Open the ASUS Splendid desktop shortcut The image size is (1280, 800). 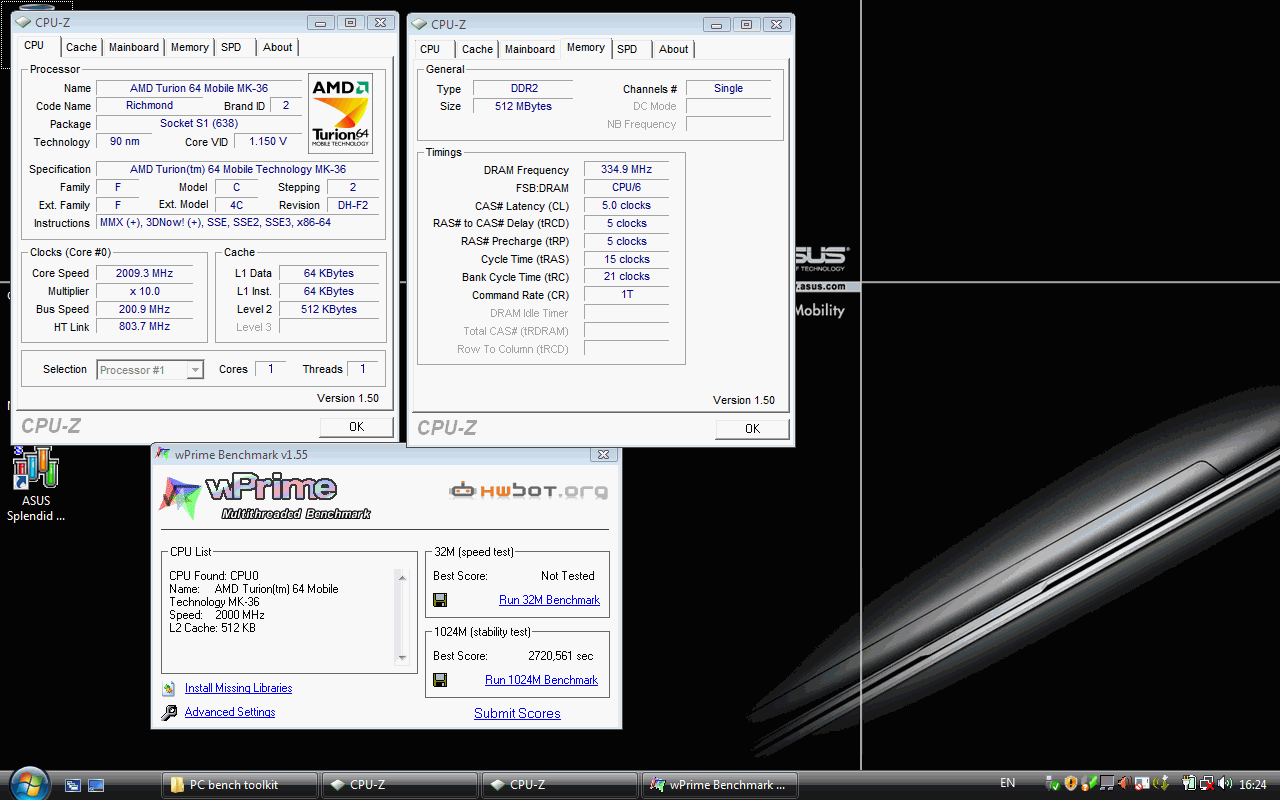click(35, 485)
